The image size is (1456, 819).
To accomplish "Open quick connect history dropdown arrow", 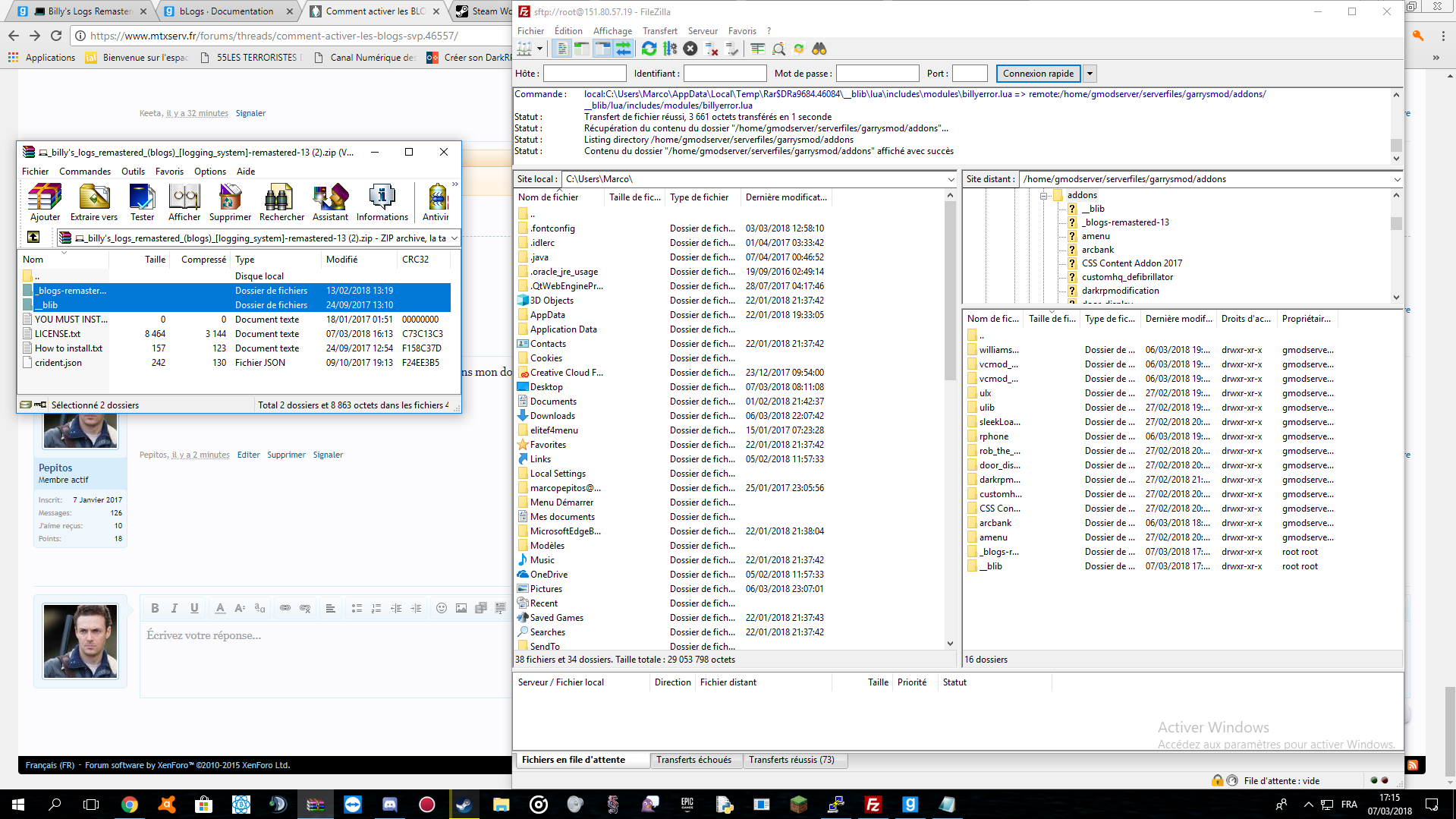I will (1090, 74).
